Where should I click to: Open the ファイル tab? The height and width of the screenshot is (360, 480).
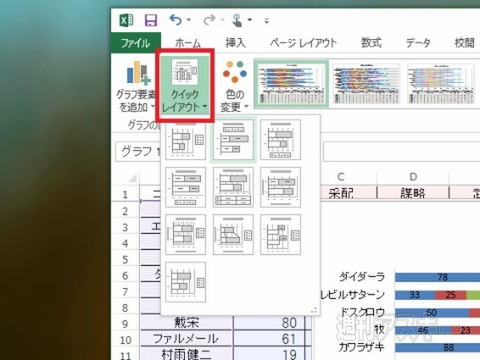[x=135, y=43]
